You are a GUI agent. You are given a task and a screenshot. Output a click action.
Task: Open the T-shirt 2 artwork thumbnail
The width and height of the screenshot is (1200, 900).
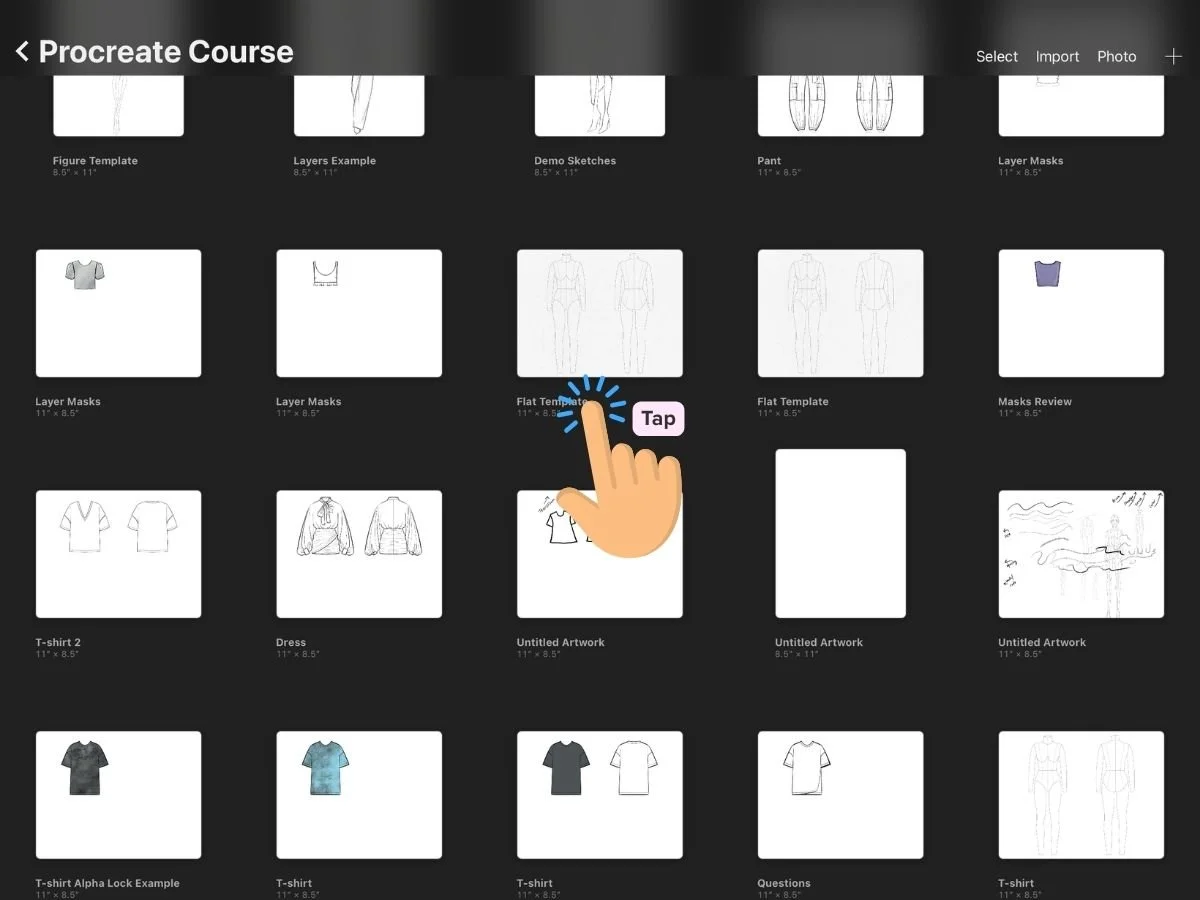pyautogui.click(x=118, y=554)
